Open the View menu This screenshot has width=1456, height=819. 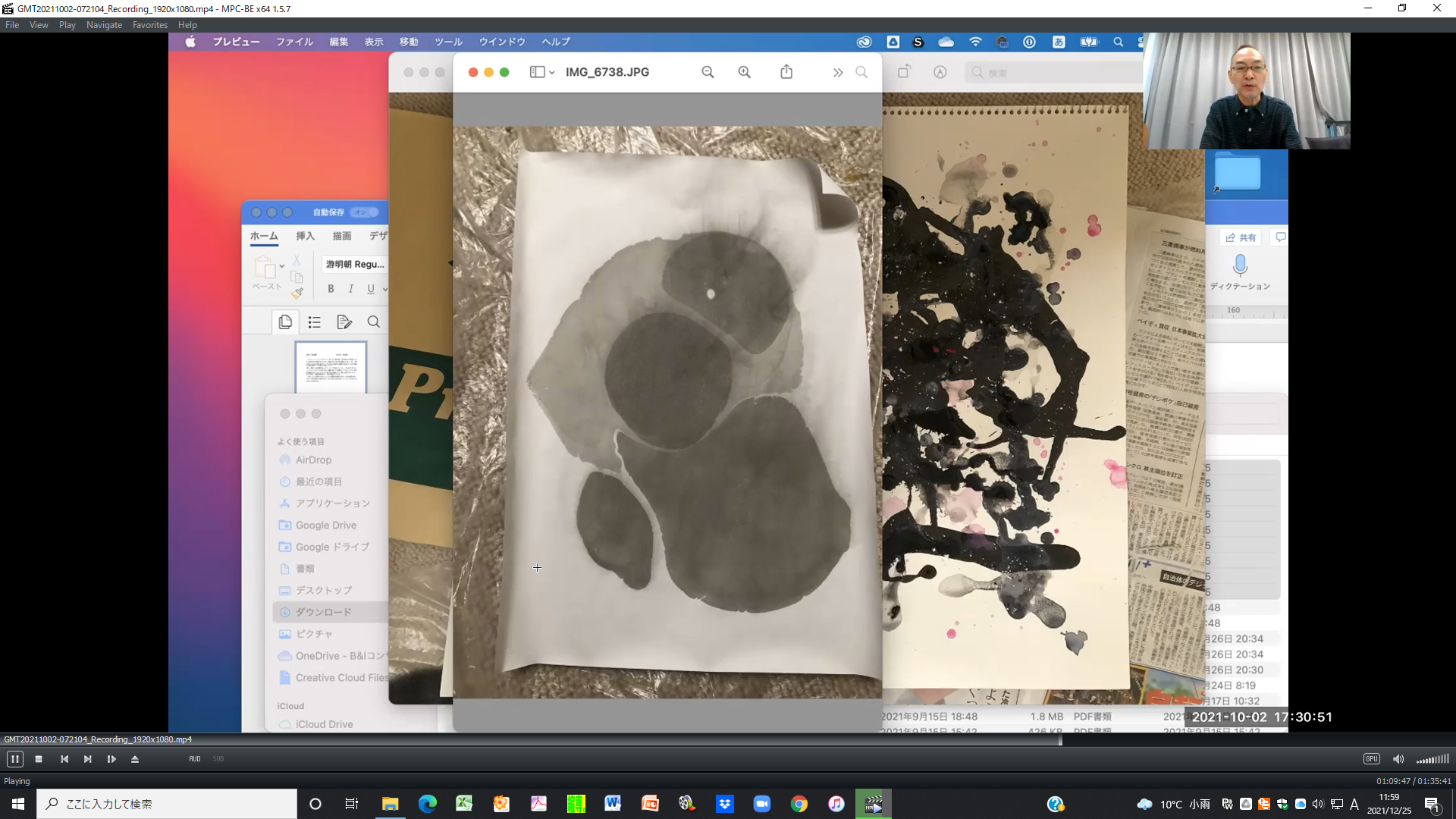pos(39,25)
